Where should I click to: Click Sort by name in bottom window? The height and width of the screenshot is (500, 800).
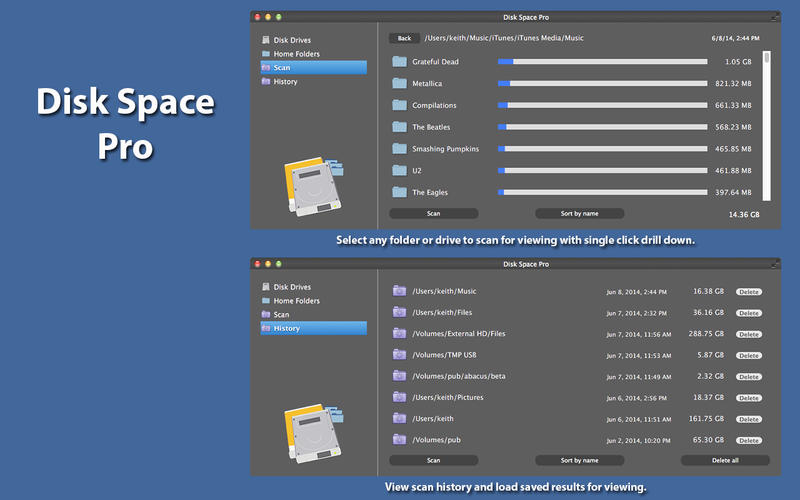[580, 460]
